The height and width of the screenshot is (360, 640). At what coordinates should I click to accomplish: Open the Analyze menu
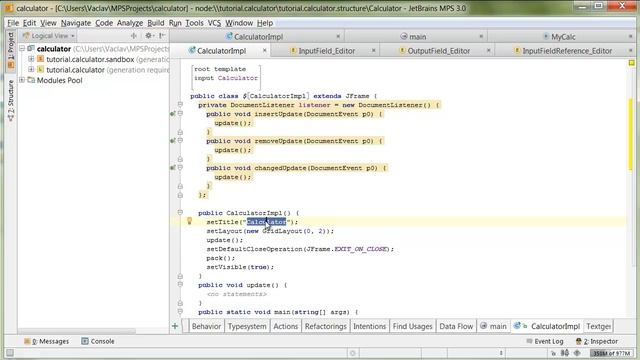[x=130, y=23]
